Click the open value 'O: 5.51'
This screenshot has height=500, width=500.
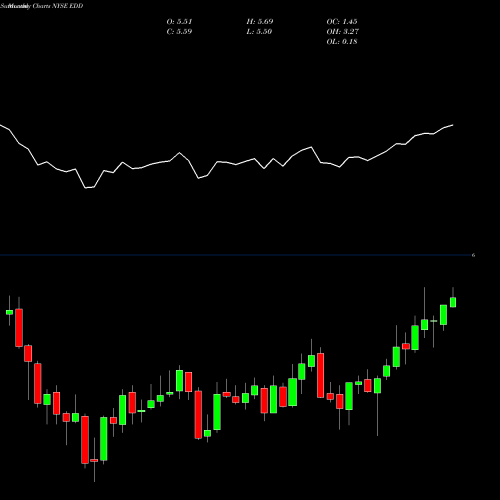(x=179, y=21)
